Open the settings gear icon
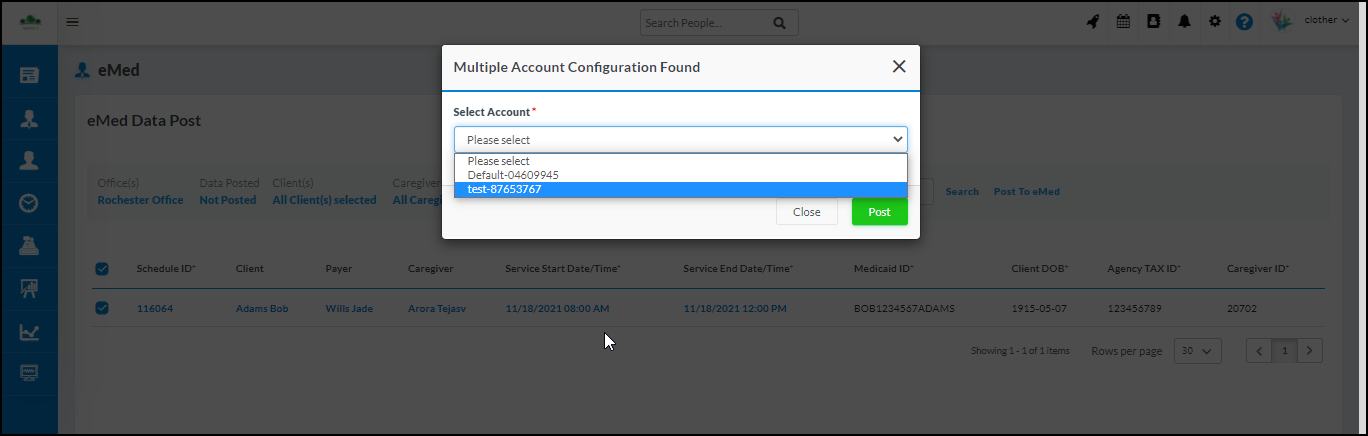Viewport: 1368px width, 436px height. pos(1215,21)
